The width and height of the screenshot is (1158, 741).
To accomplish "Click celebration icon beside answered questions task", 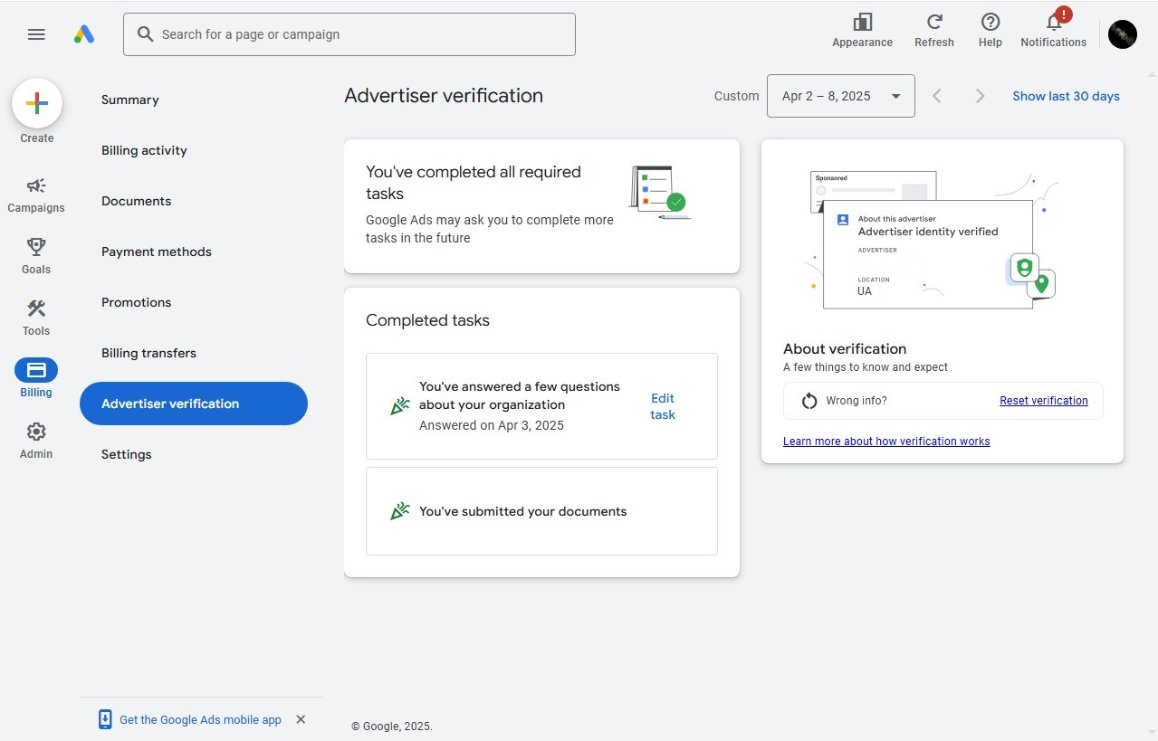I will tap(400, 406).
